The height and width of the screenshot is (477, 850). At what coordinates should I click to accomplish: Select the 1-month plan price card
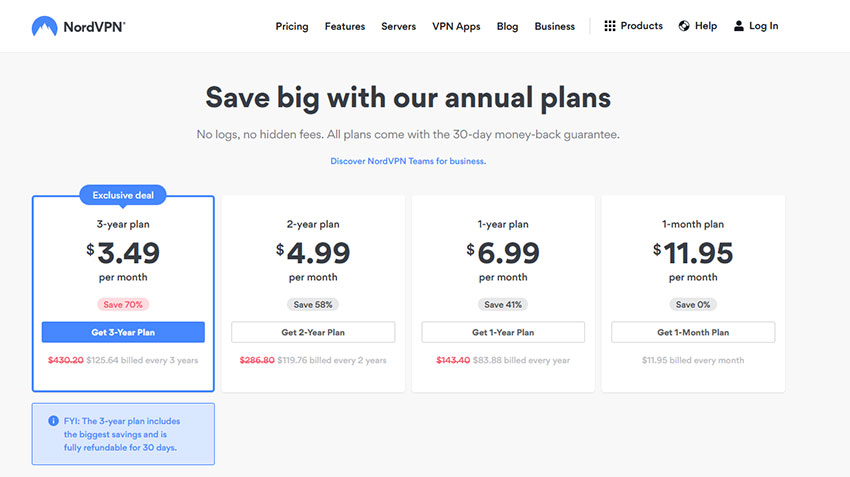[x=693, y=293]
